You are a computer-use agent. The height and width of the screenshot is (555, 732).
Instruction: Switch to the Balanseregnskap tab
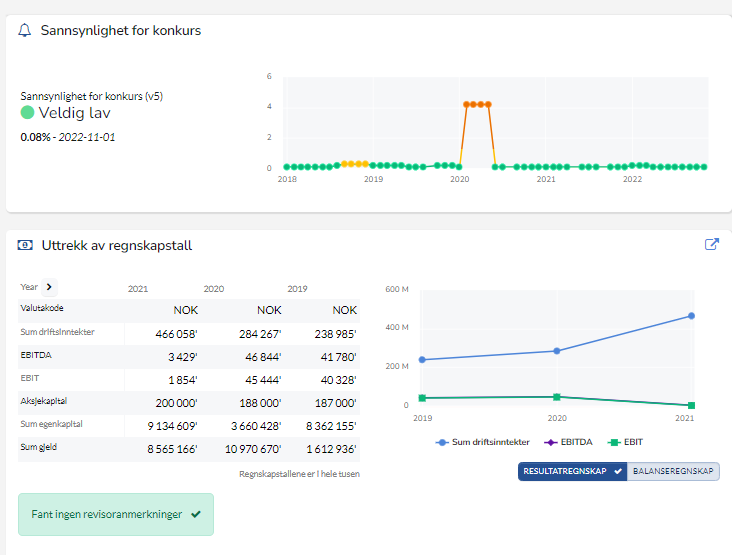coord(673,471)
